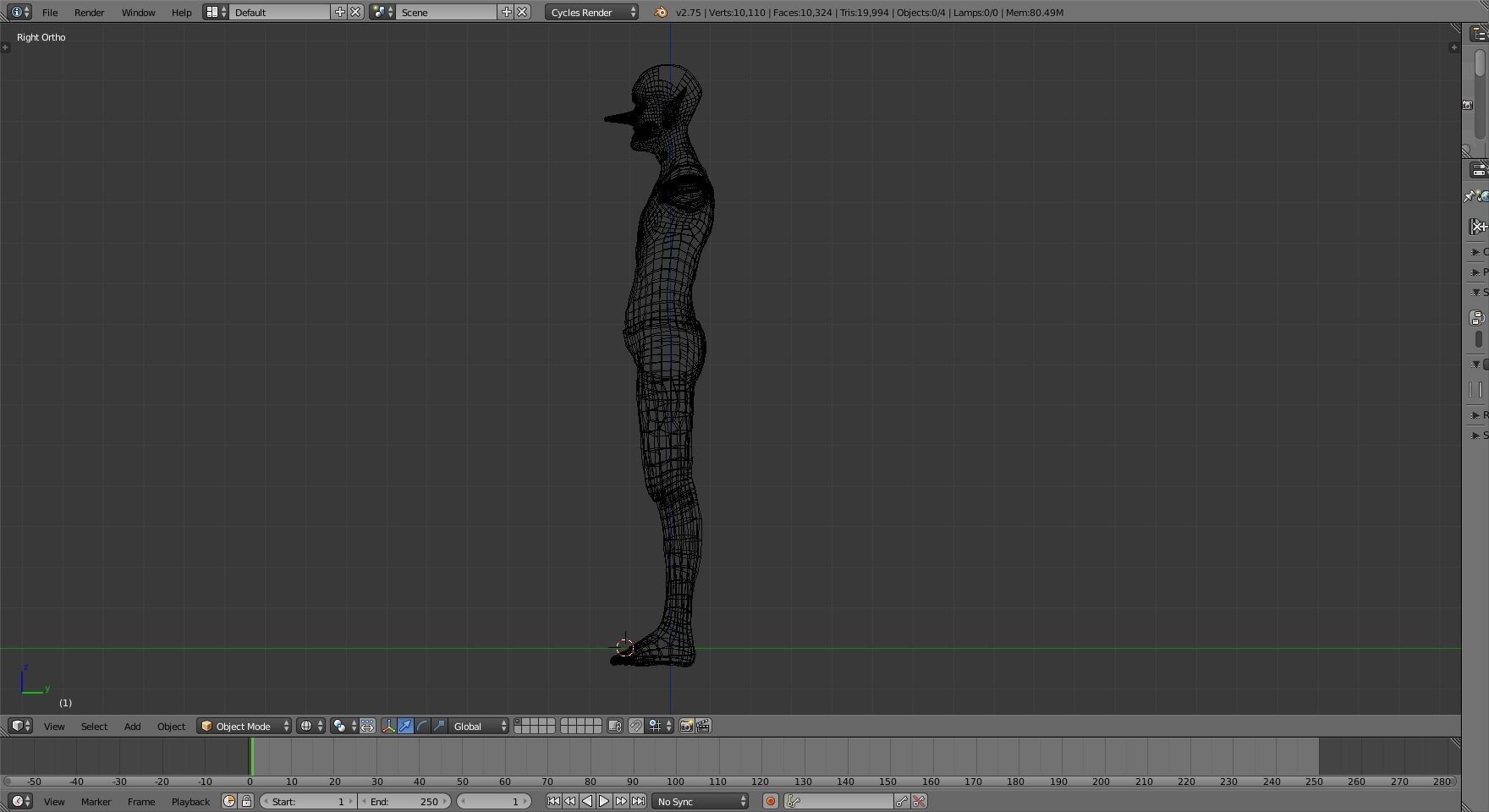Jump to the end frame
1489x812 pixels.
pos(638,801)
